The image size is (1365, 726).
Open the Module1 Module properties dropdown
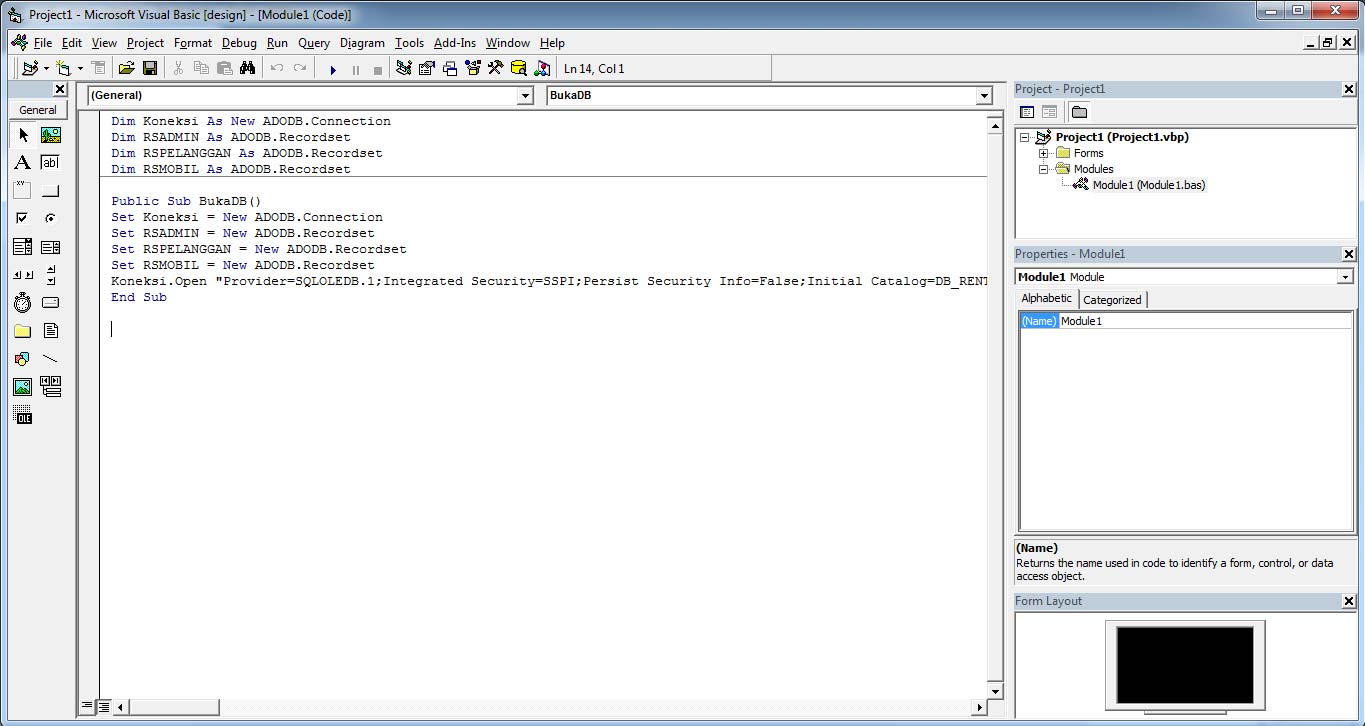click(1345, 277)
